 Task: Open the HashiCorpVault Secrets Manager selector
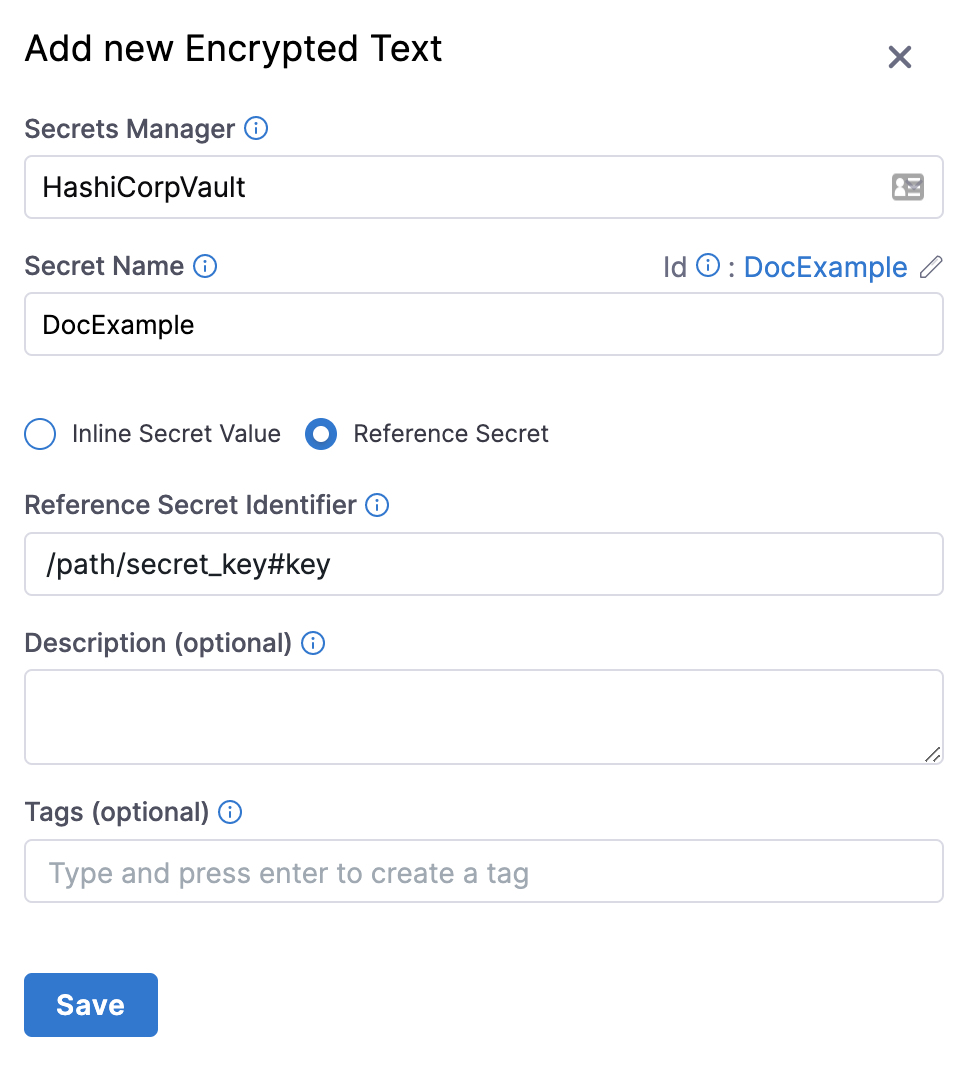pos(460,187)
